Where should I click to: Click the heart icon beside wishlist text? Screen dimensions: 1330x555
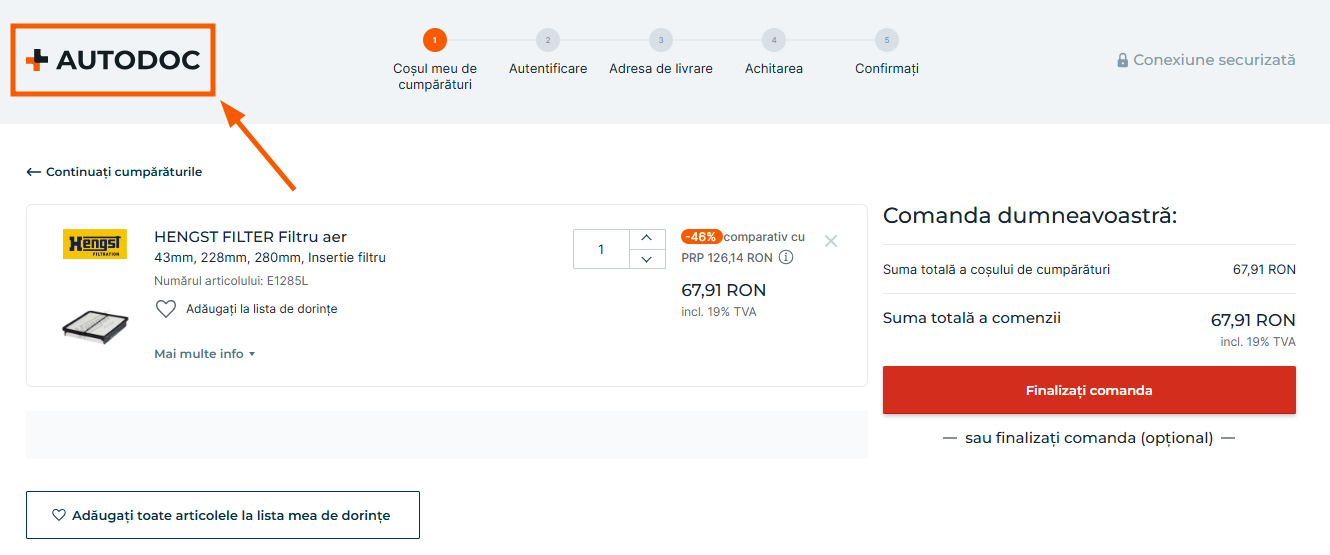[166, 309]
